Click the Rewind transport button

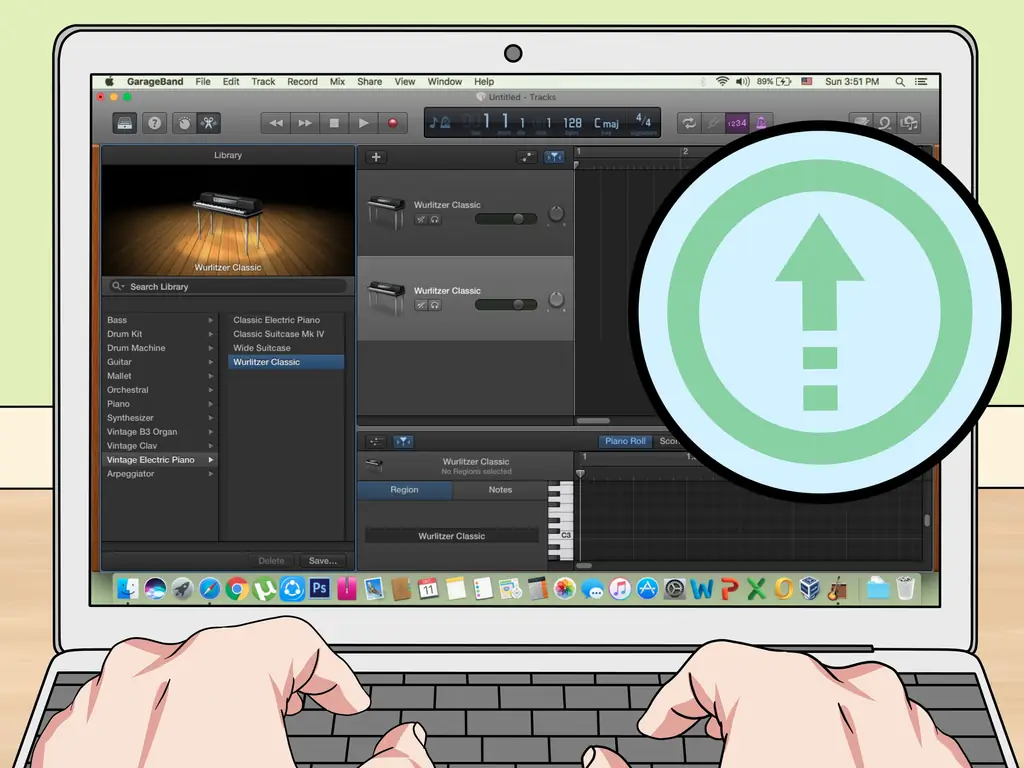tap(276, 123)
